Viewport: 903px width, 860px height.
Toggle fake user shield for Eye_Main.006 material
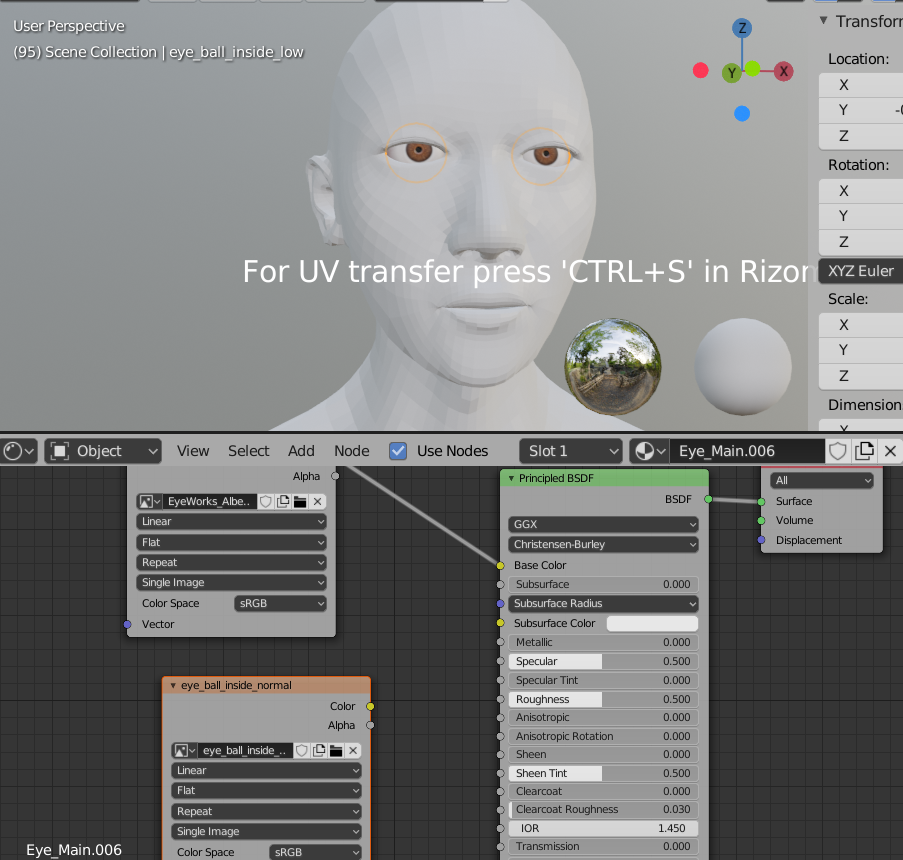pyautogui.click(x=837, y=451)
